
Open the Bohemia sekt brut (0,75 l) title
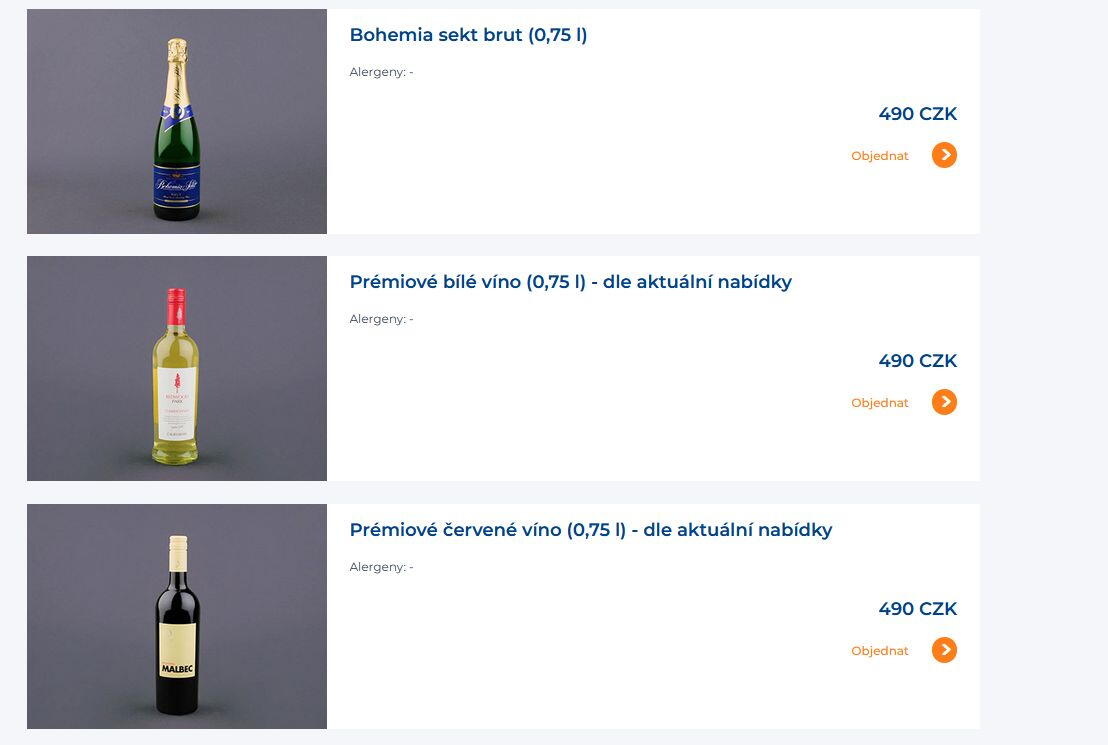(468, 35)
